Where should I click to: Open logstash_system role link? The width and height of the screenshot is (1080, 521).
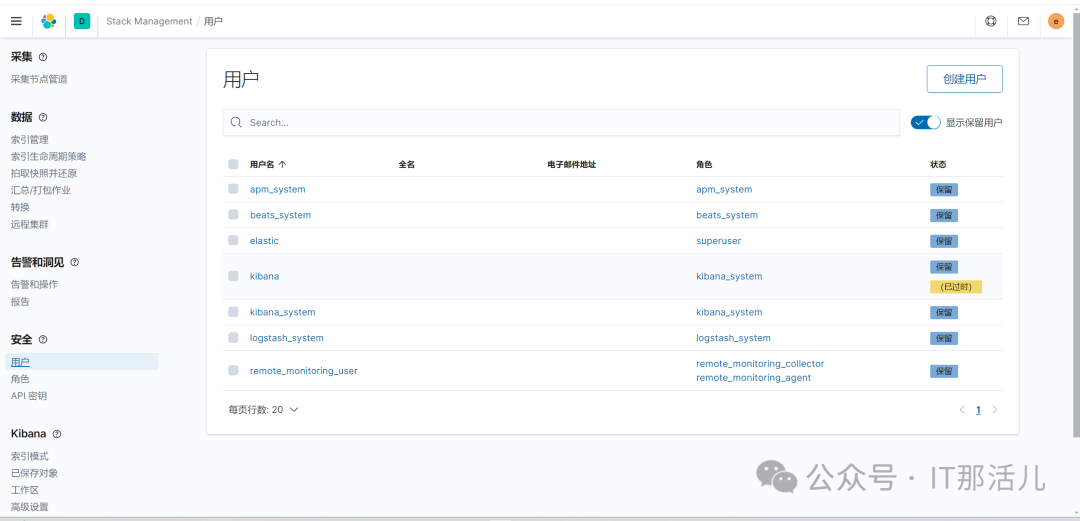click(x=734, y=338)
